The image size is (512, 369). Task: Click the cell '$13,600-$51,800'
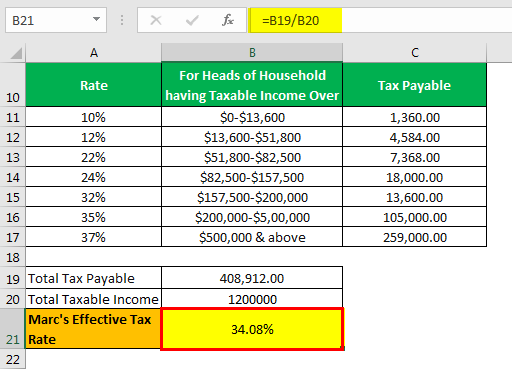point(252,137)
